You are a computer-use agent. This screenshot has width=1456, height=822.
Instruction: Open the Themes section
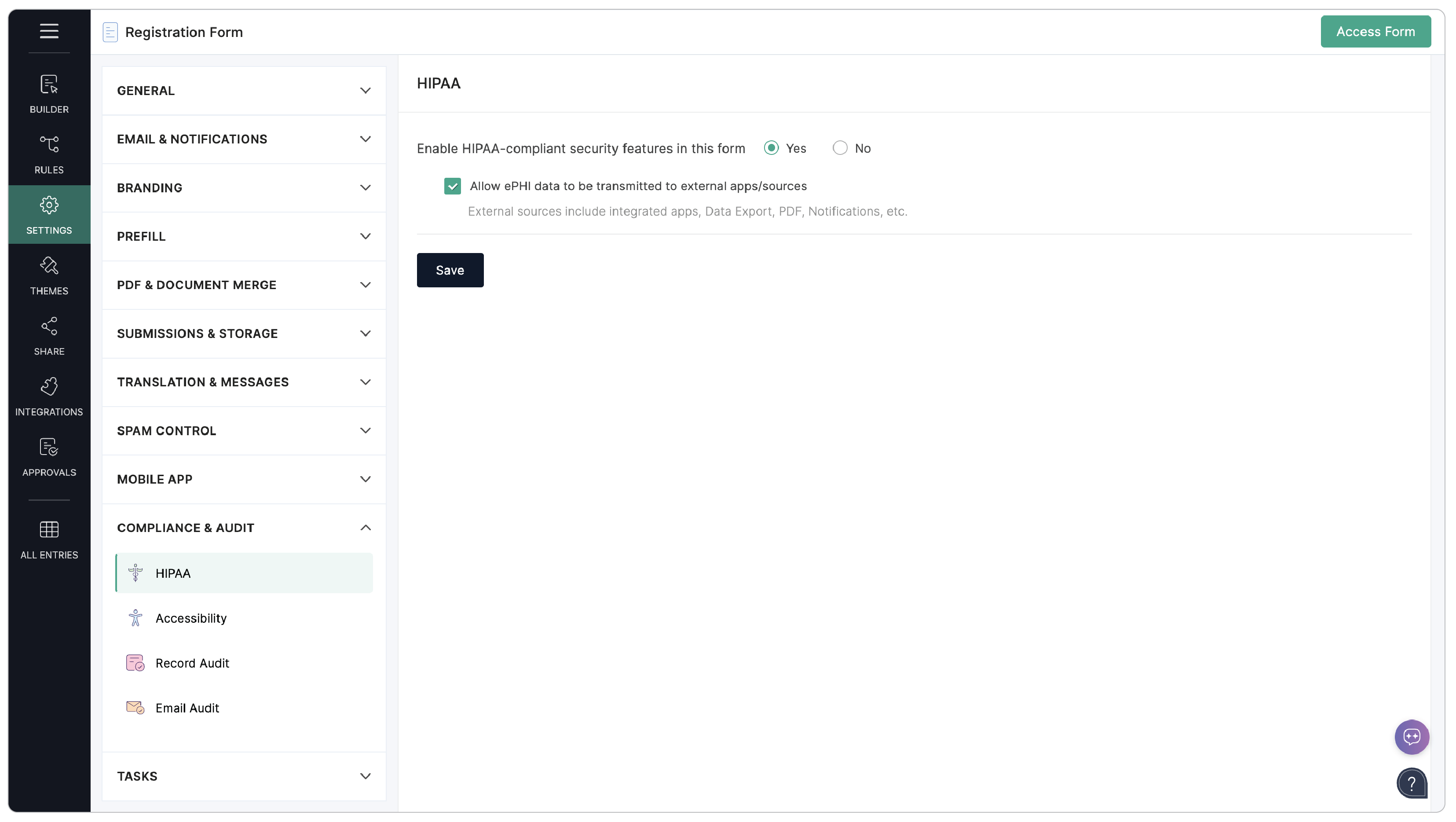click(x=49, y=275)
